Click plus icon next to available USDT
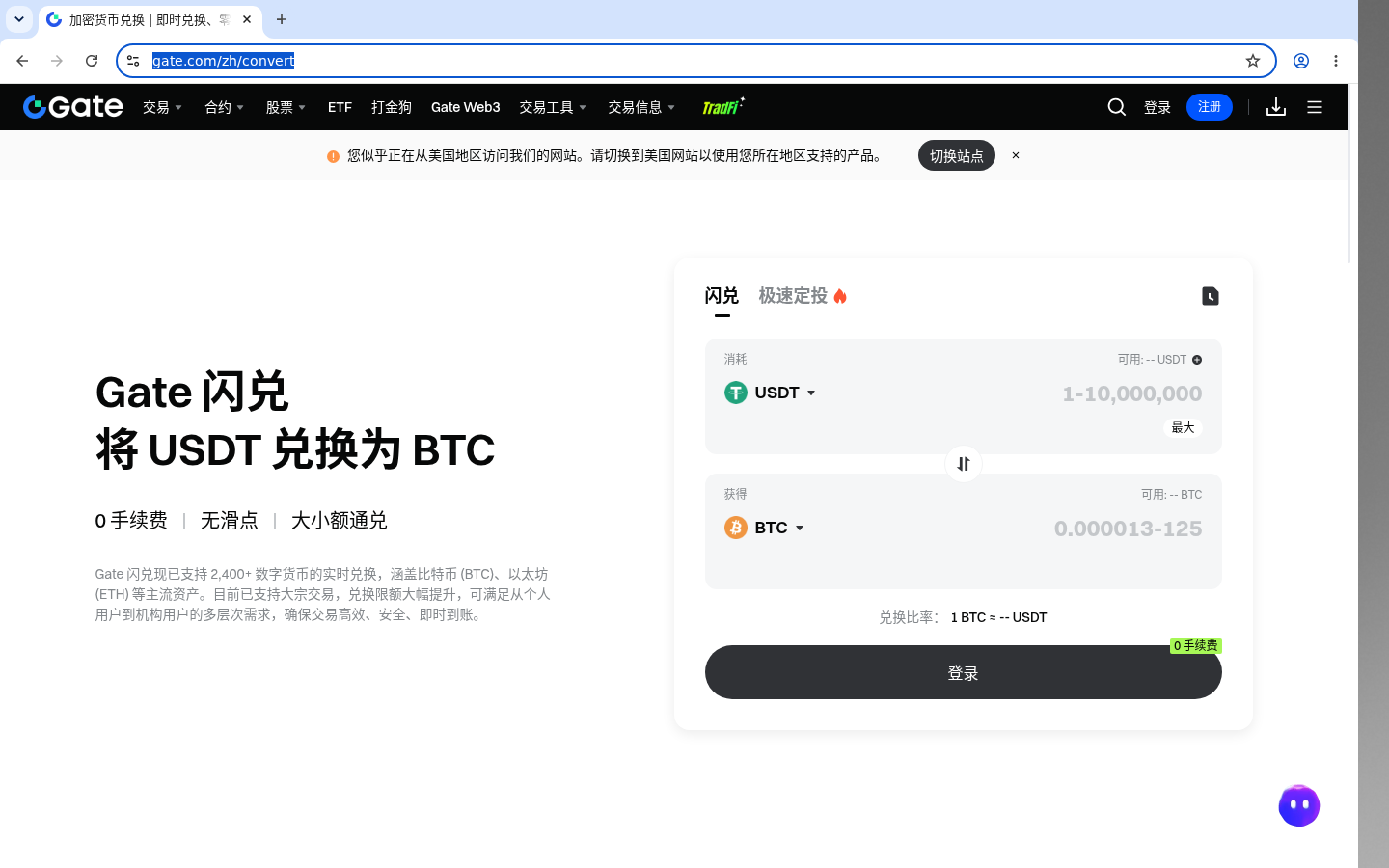Screen dimensions: 1389x868 pos(1197,360)
